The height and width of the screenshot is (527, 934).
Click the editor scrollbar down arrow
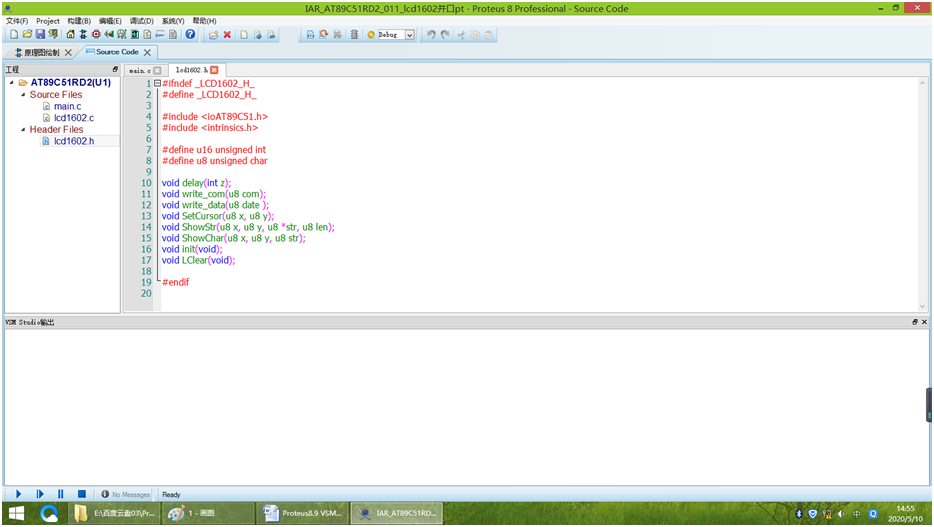coord(922,306)
